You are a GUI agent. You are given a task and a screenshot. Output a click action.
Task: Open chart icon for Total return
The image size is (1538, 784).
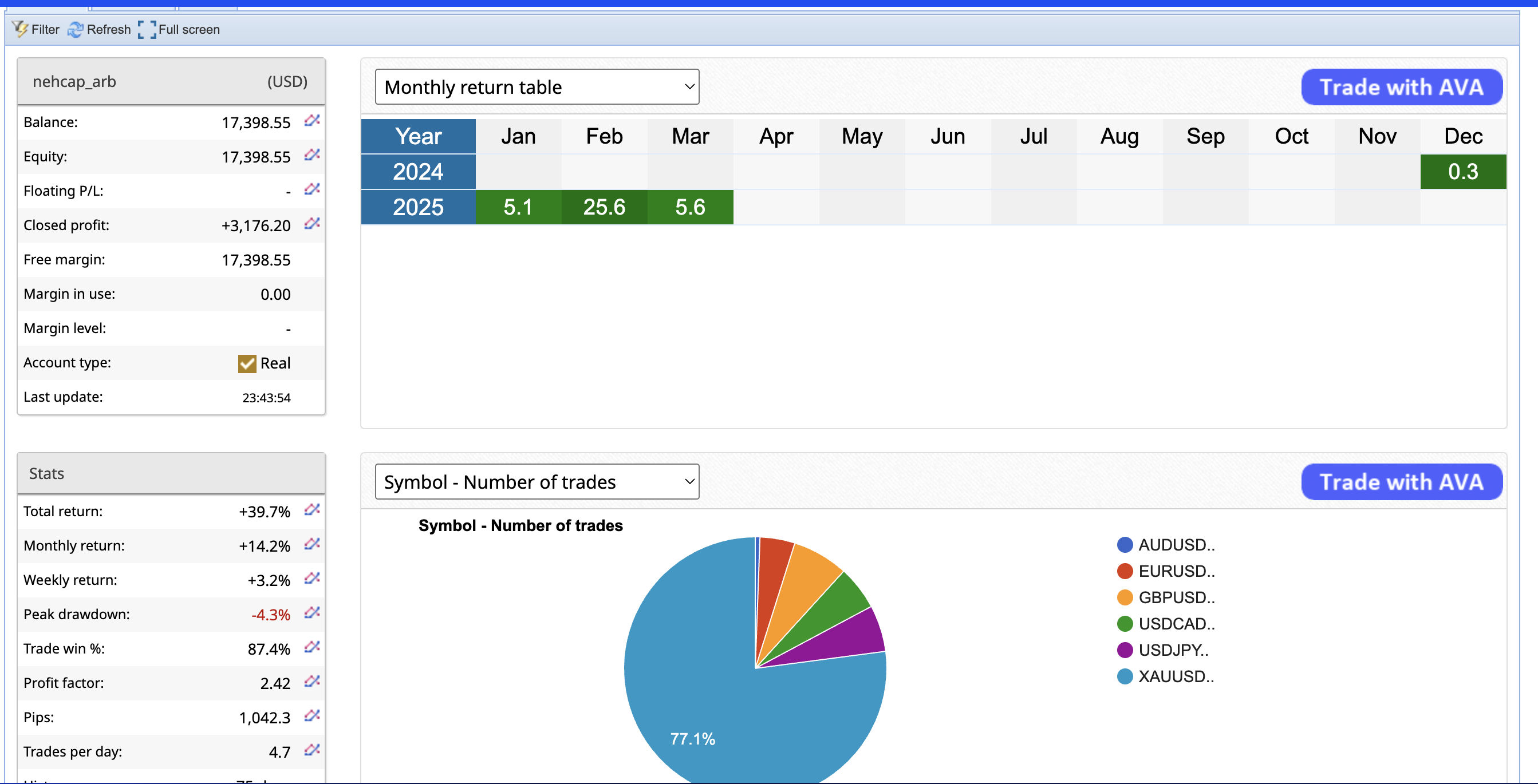(x=311, y=509)
